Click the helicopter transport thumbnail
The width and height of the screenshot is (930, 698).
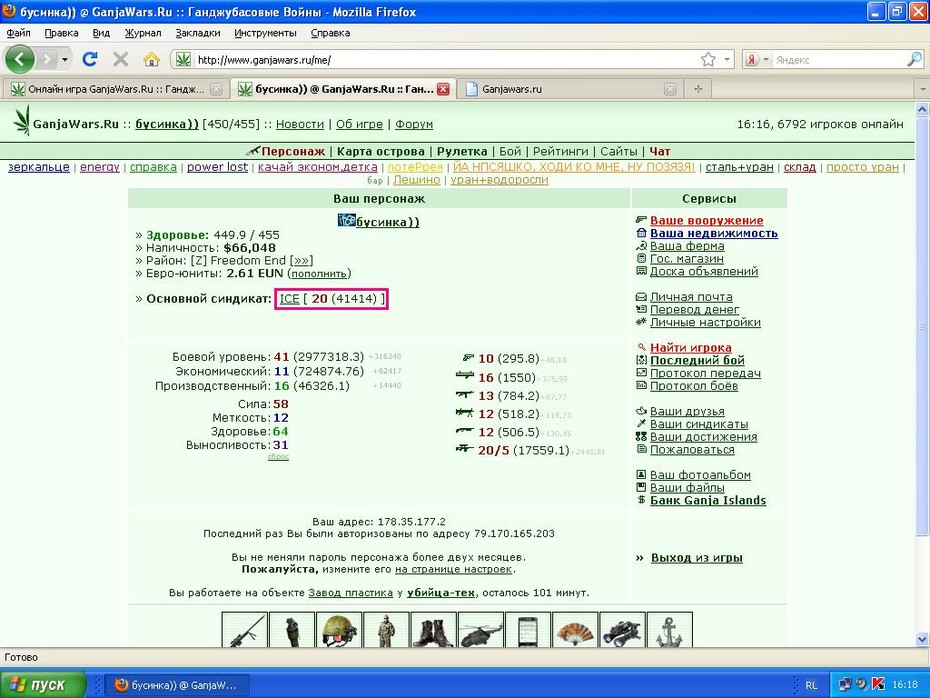click(481, 630)
